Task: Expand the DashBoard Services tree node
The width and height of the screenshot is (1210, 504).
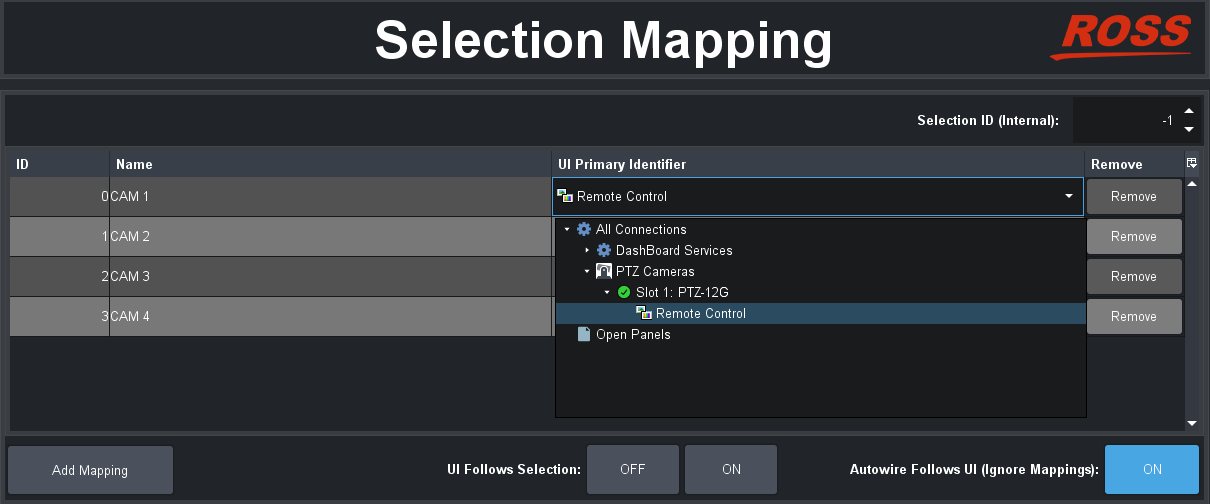Action: [588, 251]
